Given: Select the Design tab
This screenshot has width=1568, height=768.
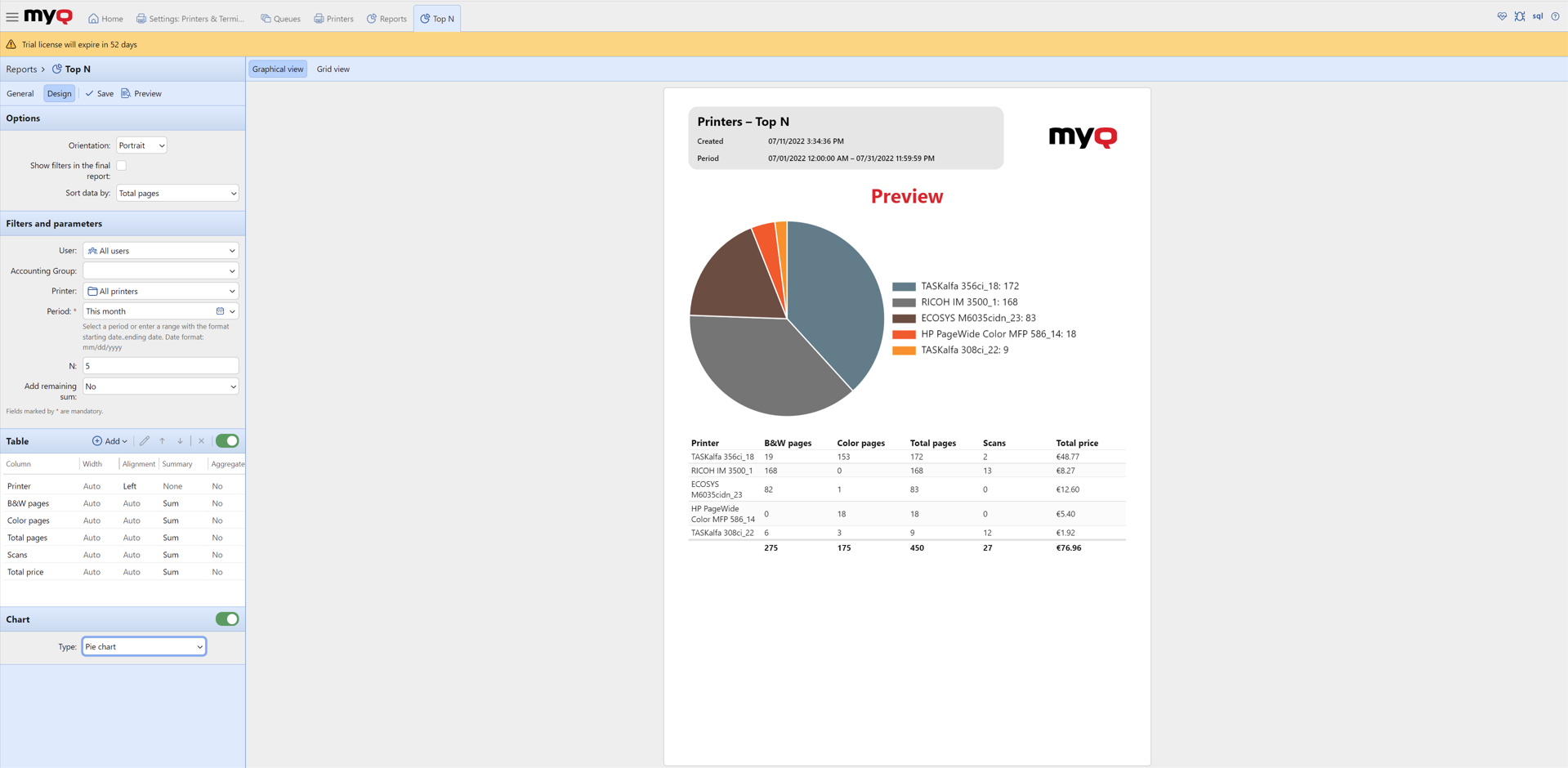Looking at the screenshot, I should 59,94.
